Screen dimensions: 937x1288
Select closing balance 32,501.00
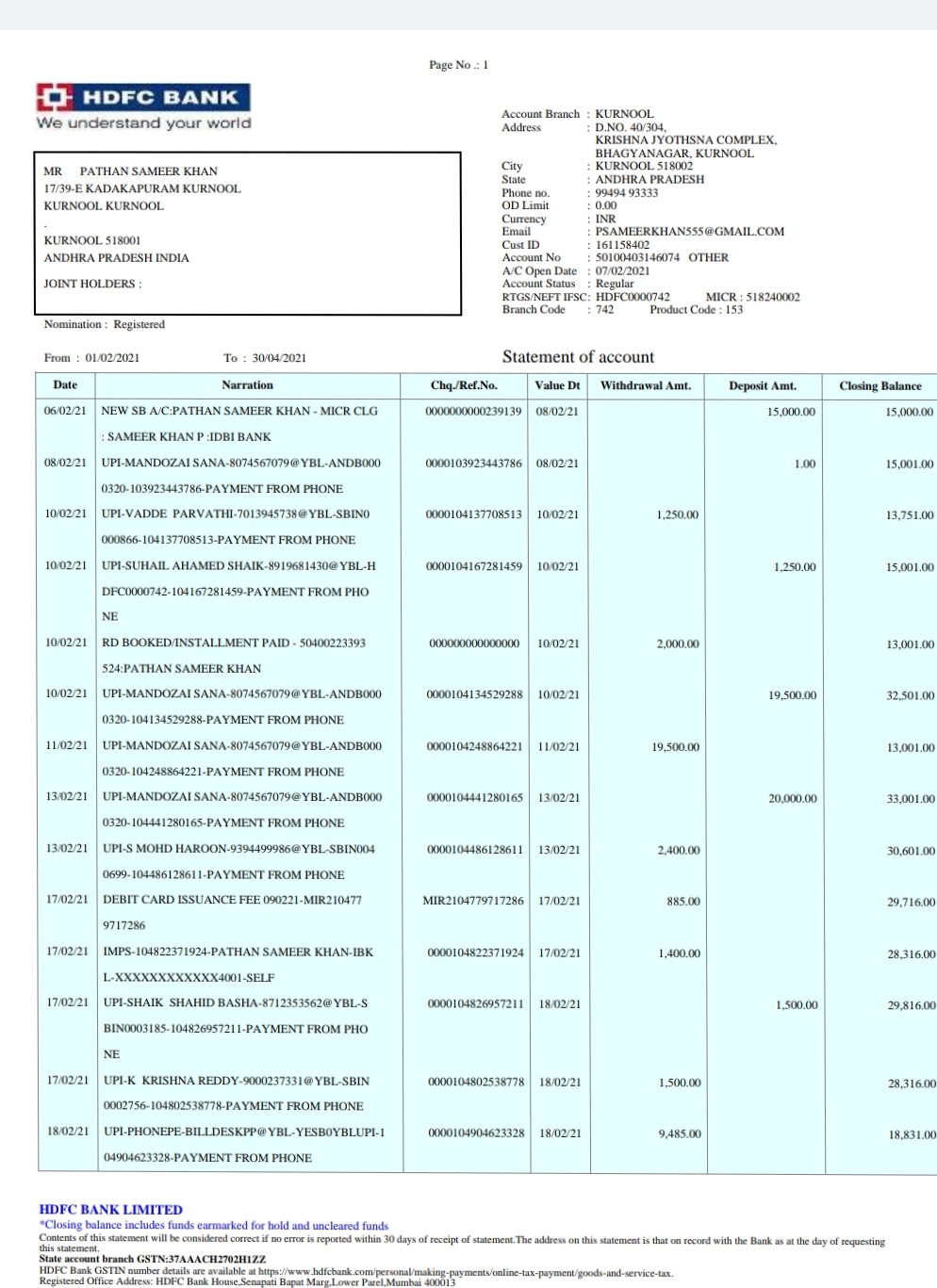[911, 695]
